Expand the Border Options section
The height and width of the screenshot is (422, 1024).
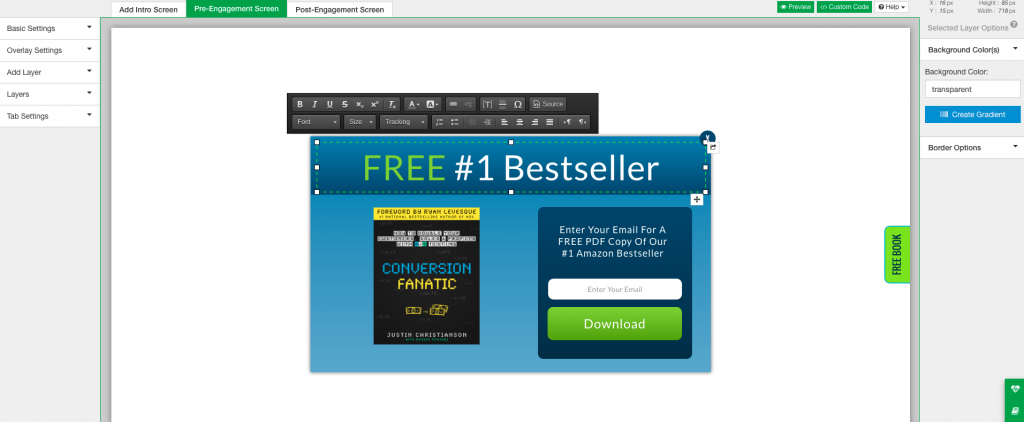pyautogui.click(x=972, y=147)
